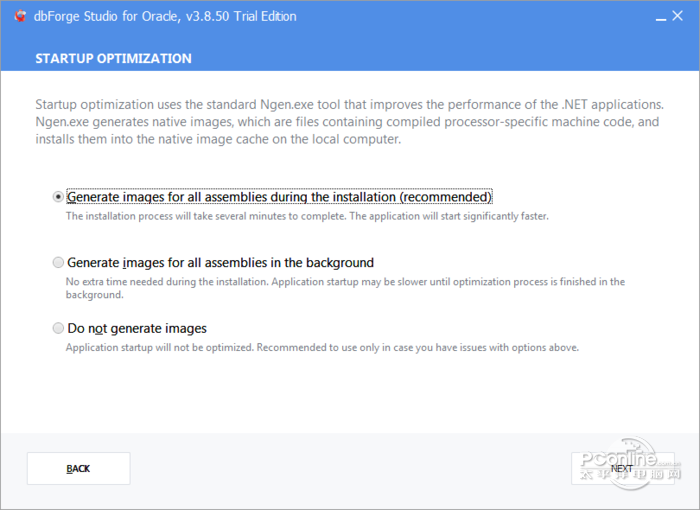Proceed with the NEXT button

click(x=621, y=468)
